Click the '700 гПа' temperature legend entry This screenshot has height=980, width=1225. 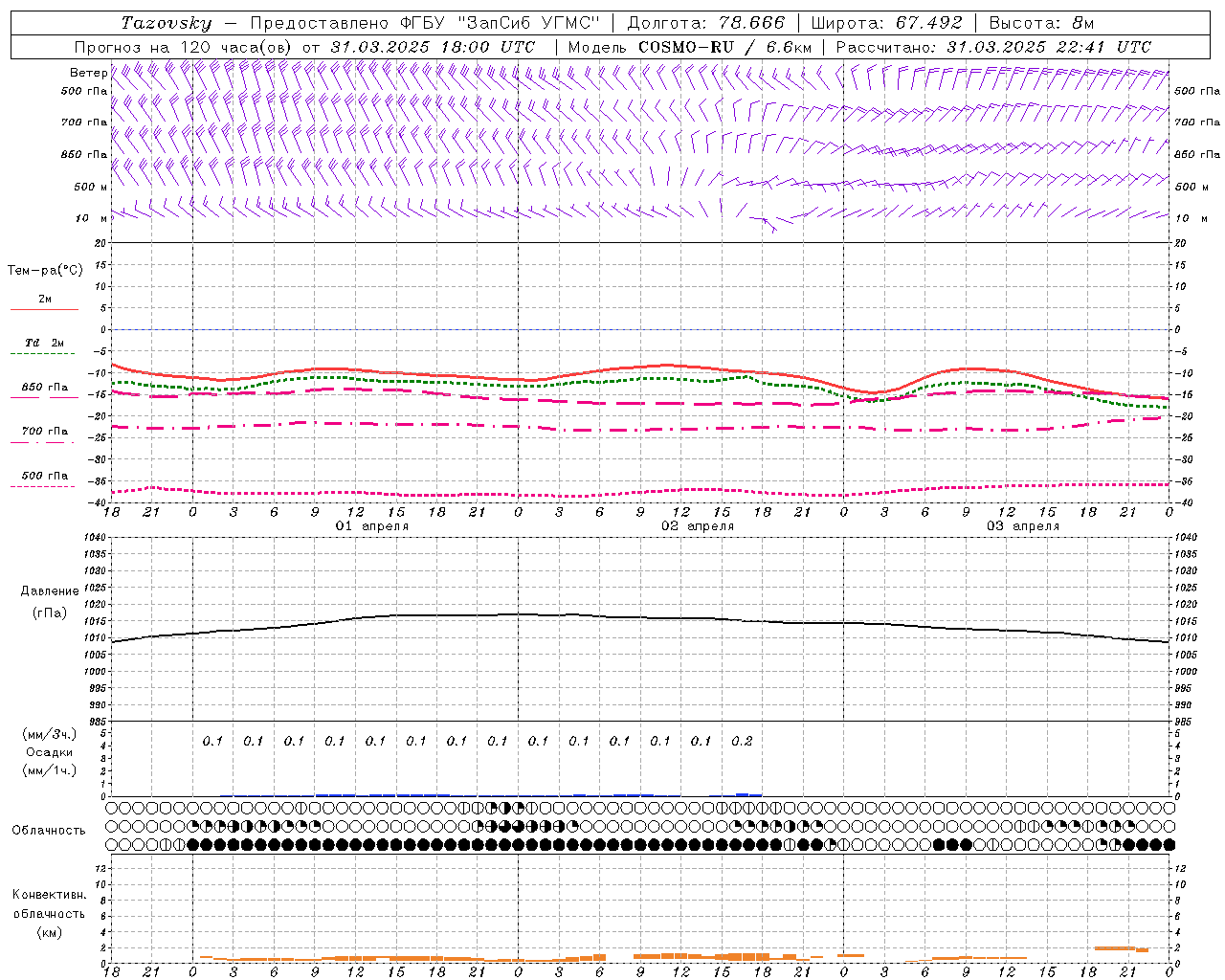(45, 432)
